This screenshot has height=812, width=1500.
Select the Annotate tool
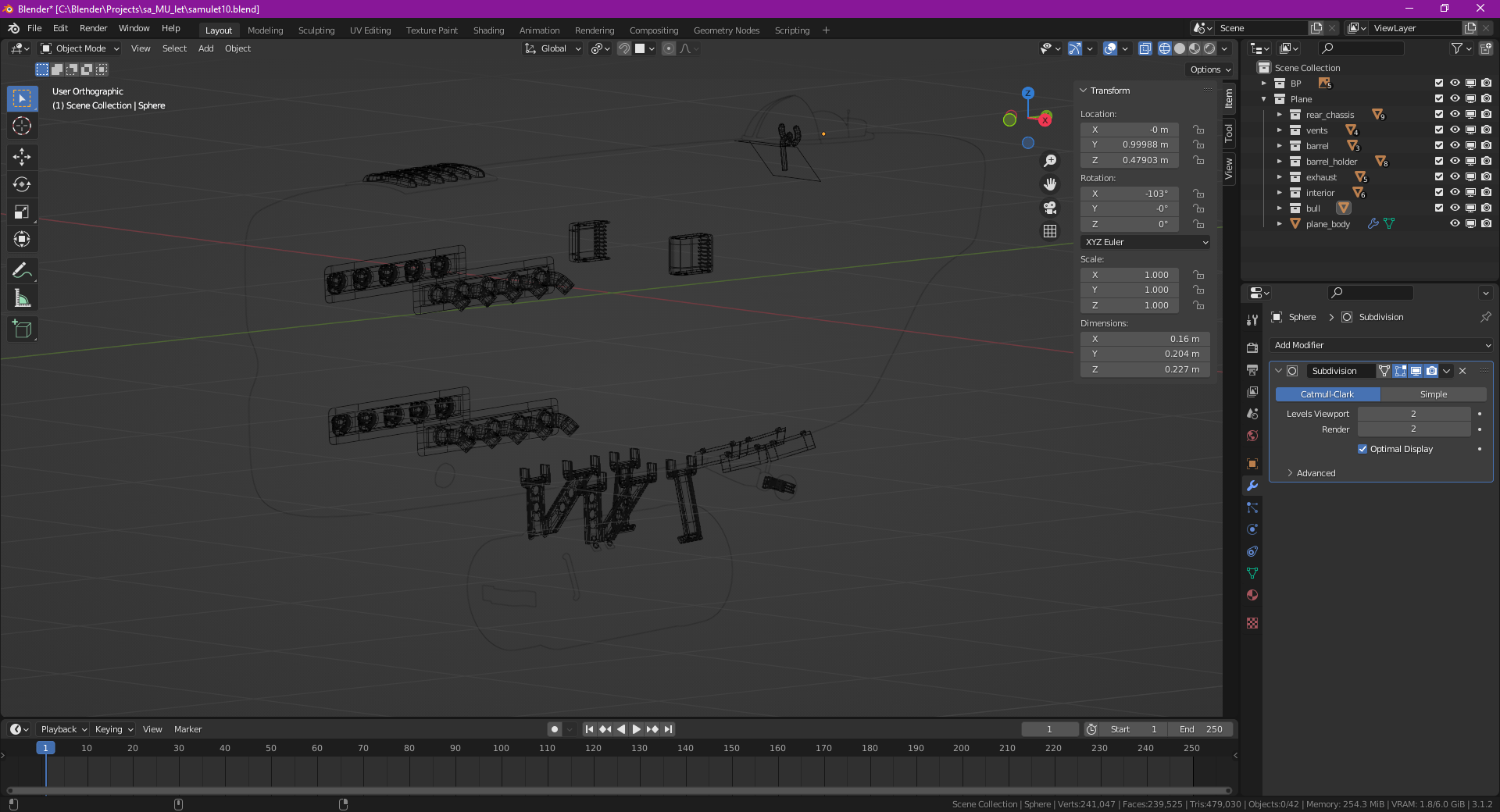pyautogui.click(x=23, y=269)
